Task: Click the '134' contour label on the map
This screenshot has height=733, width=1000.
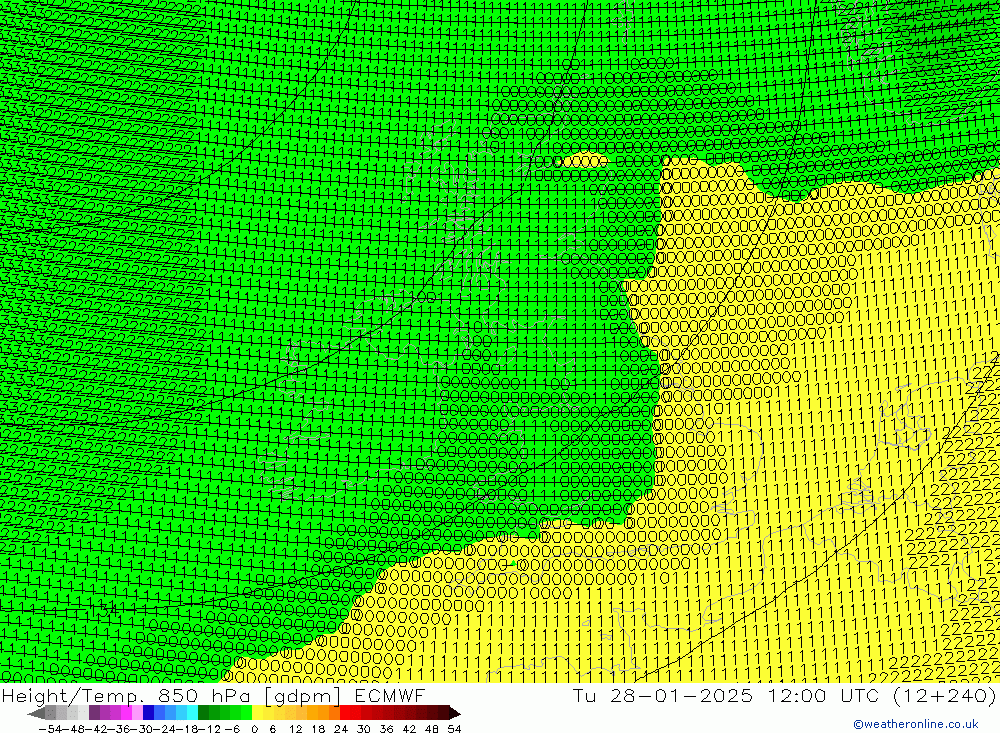Action: tap(103, 609)
